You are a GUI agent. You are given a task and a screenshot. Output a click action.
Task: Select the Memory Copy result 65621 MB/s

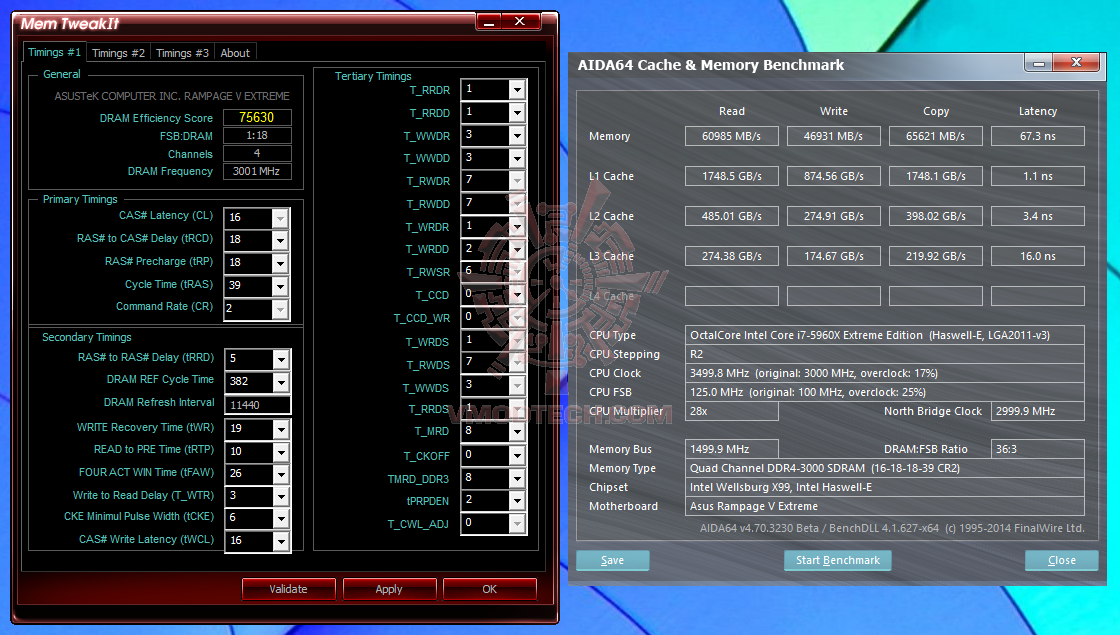click(x=936, y=136)
